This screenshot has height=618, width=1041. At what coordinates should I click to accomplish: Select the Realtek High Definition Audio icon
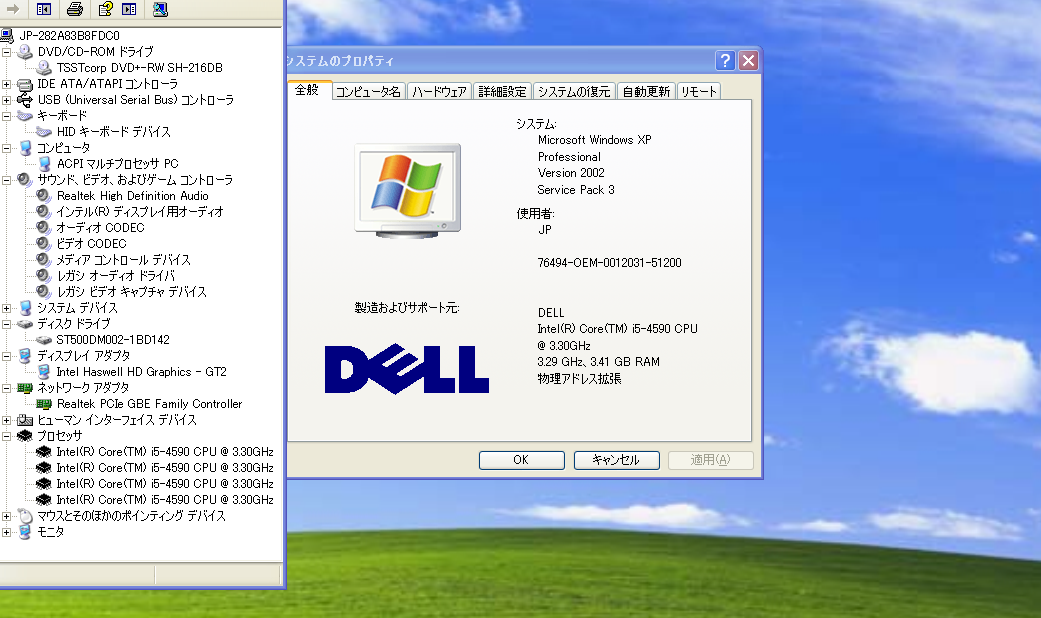(44, 196)
